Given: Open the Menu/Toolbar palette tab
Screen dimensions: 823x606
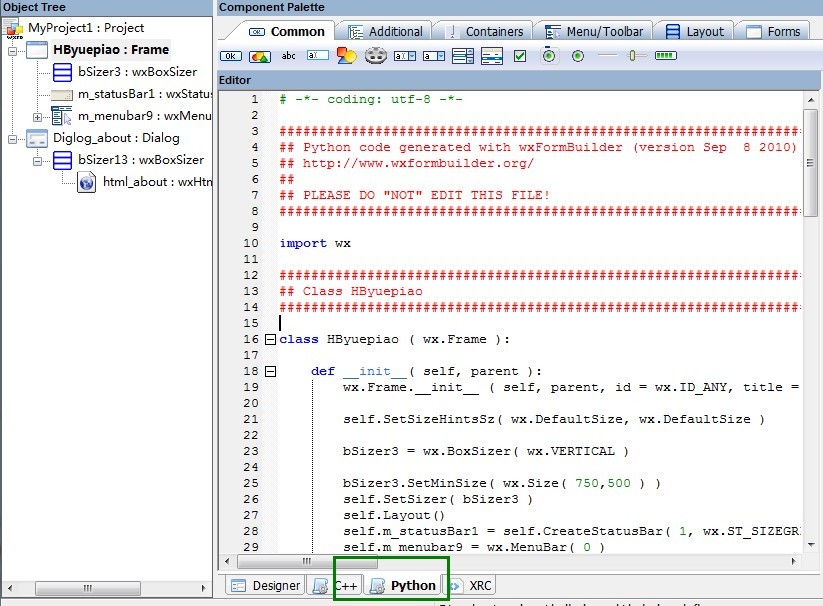Looking at the screenshot, I should [x=594, y=31].
